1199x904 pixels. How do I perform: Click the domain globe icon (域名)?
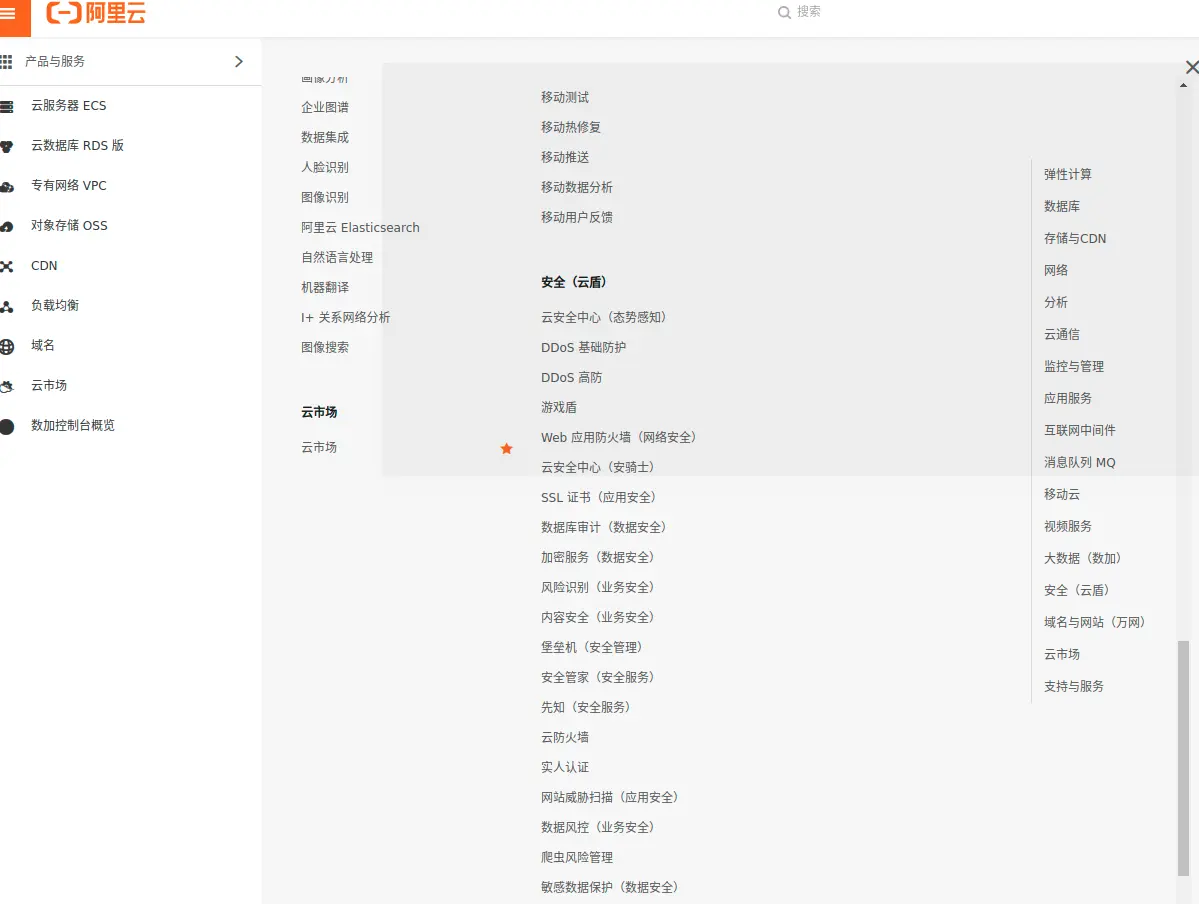click(7, 346)
